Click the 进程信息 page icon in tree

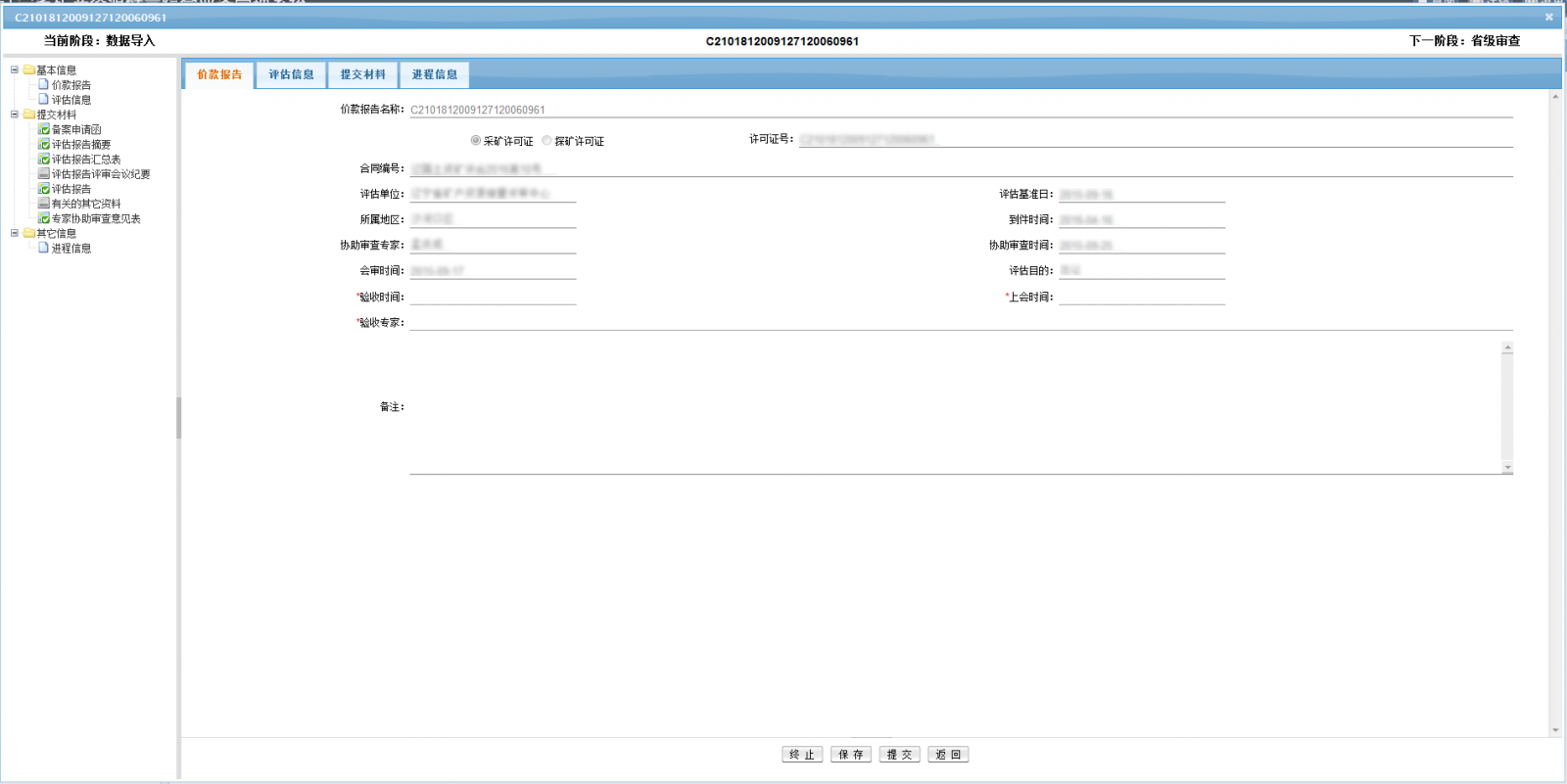44,248
